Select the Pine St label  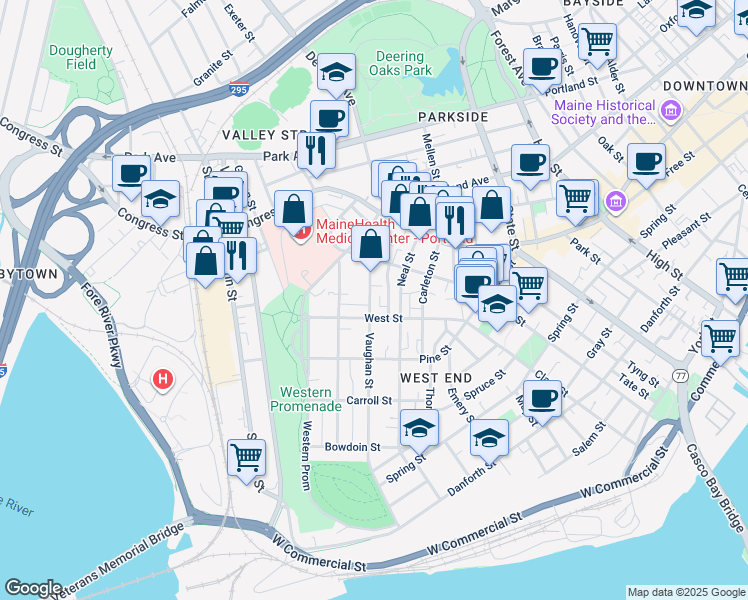tap(436, 355)
